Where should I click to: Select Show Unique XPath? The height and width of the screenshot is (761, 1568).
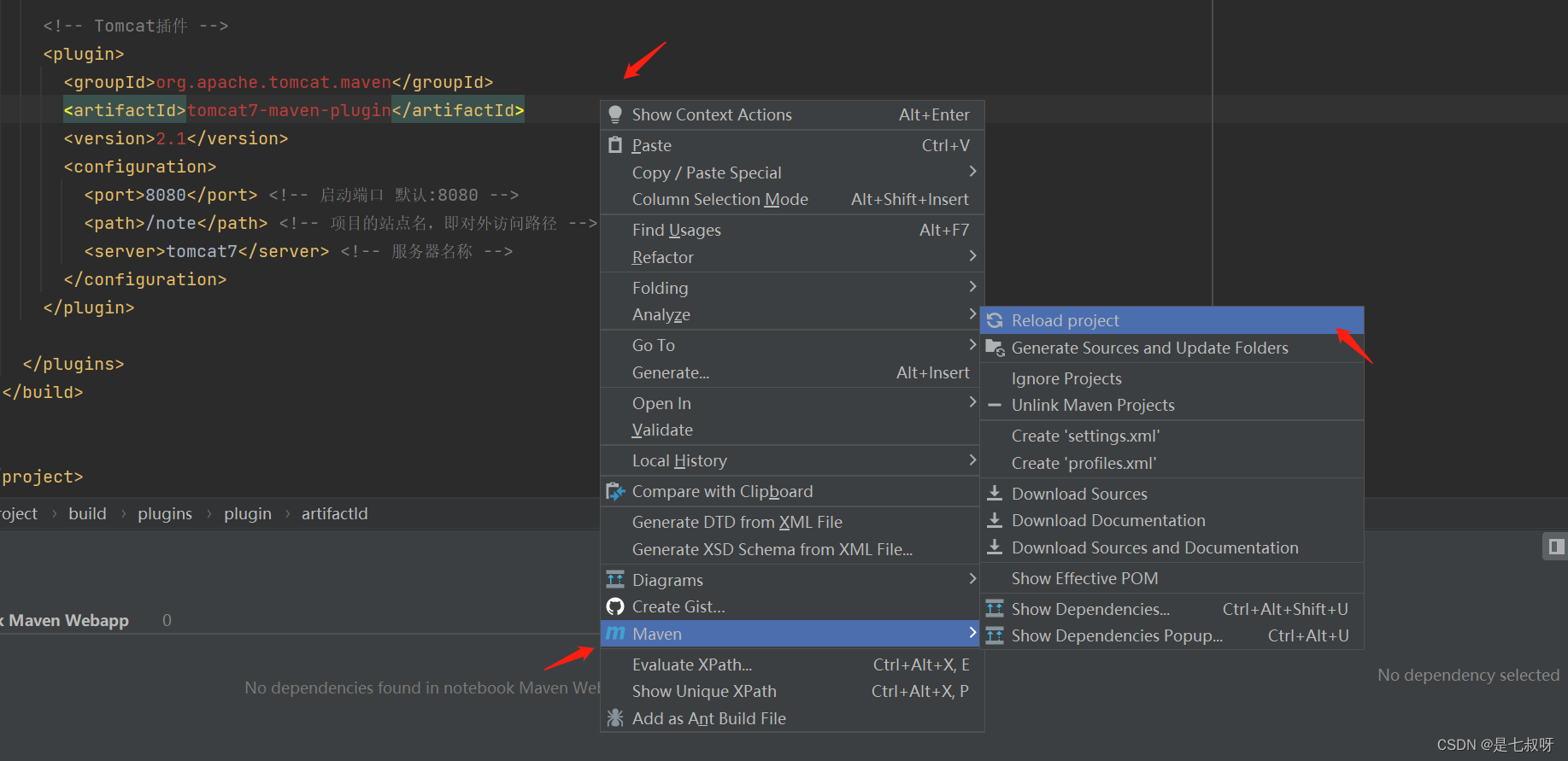792,691
